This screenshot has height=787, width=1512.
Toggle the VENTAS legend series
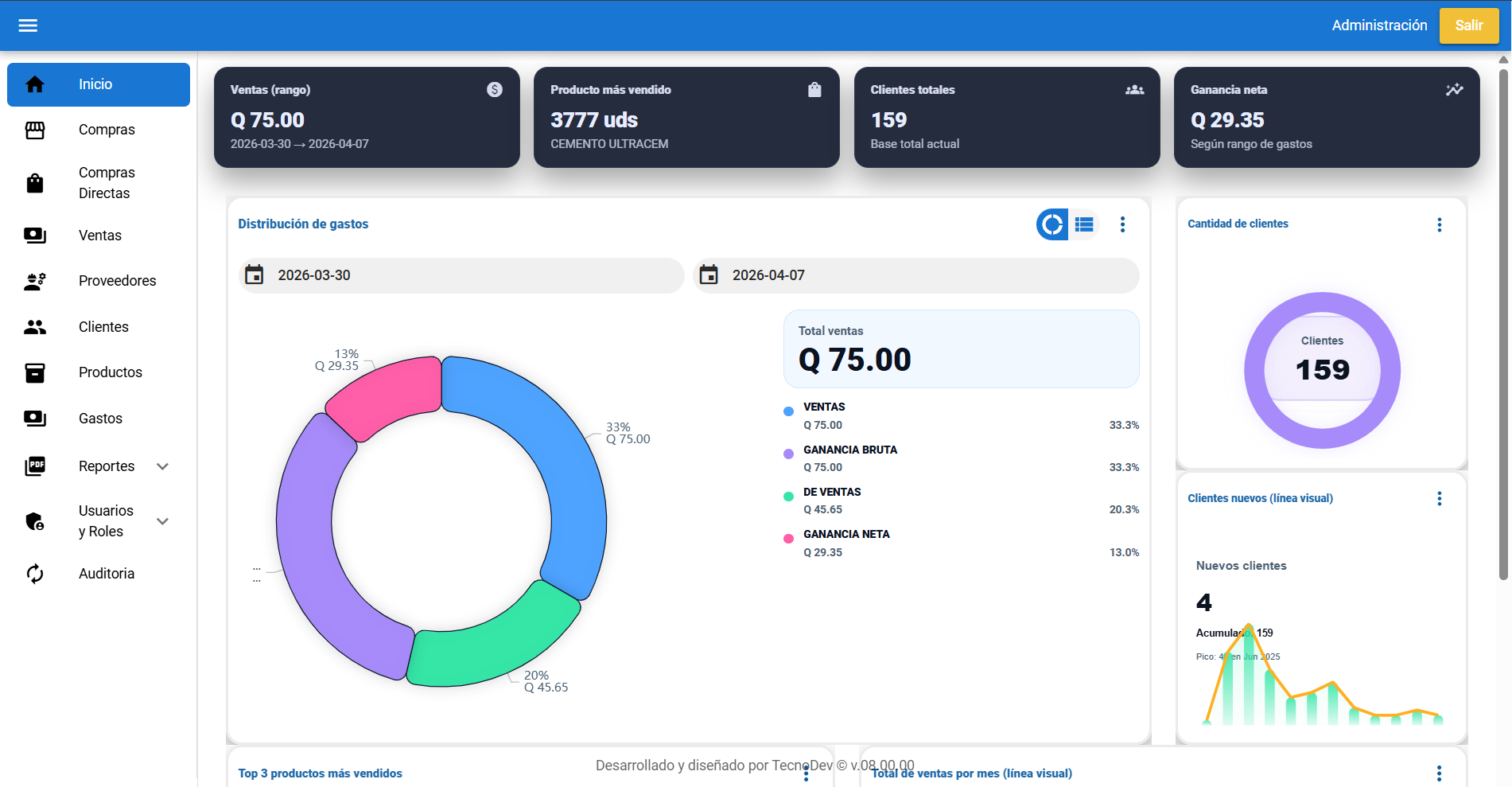point(824,407)
